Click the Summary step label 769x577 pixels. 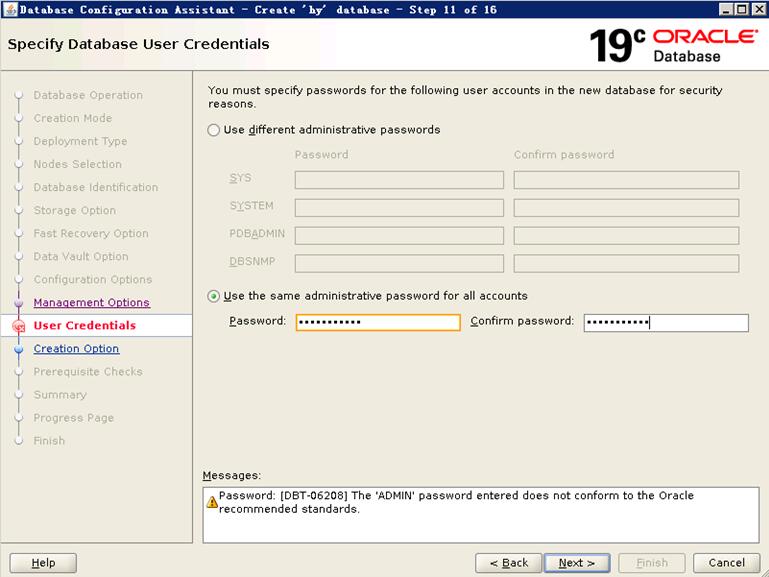click(60, 395)
